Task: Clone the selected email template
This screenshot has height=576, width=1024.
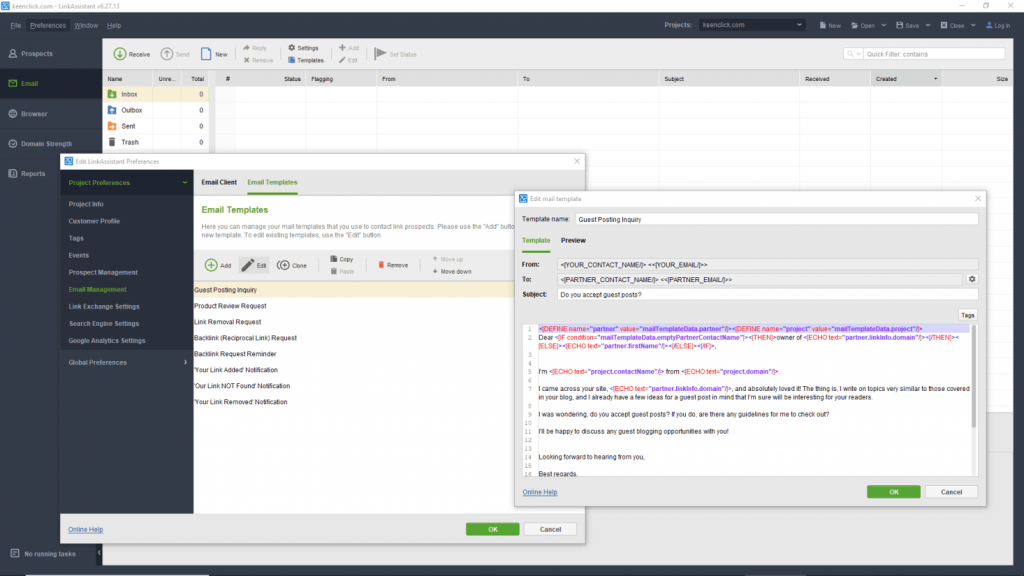Action: pos(292,265)
